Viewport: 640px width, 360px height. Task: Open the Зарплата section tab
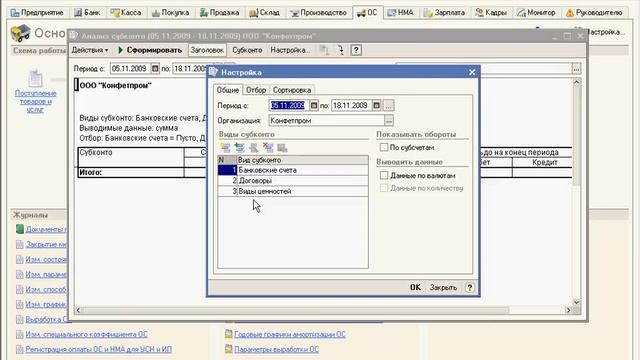point(444,13)
